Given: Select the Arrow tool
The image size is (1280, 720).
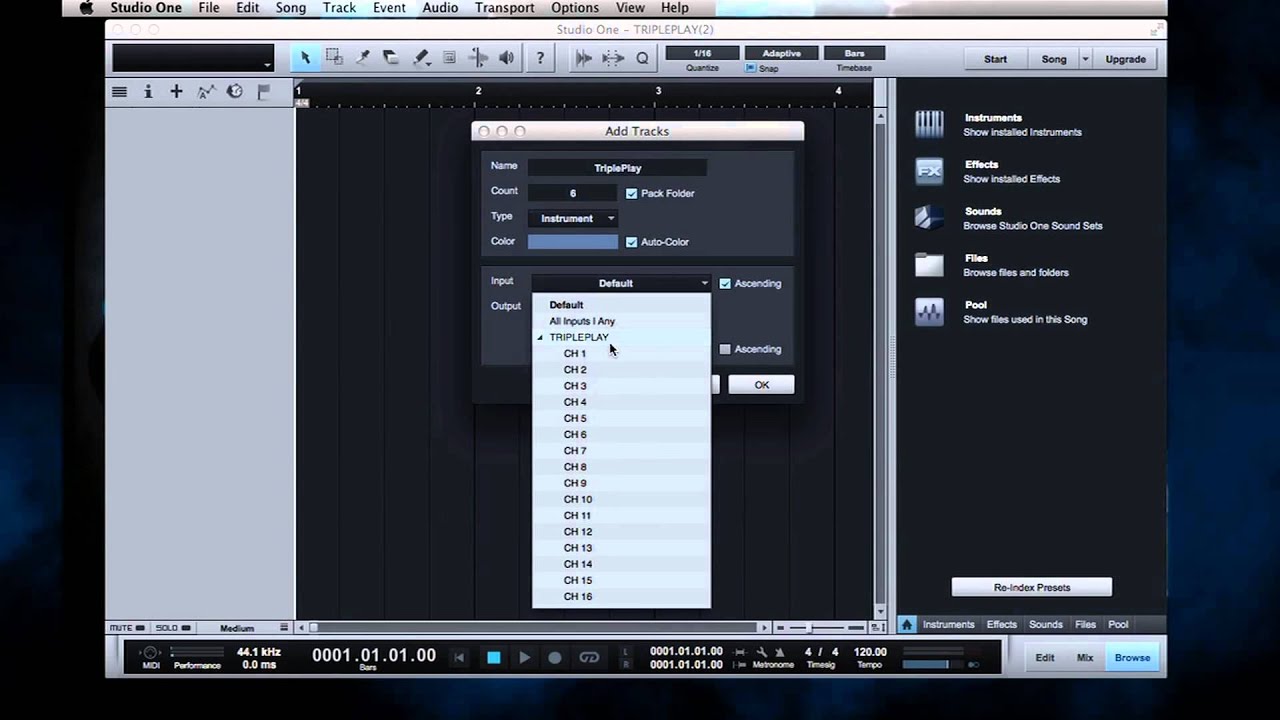Looking at the screenshot, I should pyautogui.click(x=305, y=58).
